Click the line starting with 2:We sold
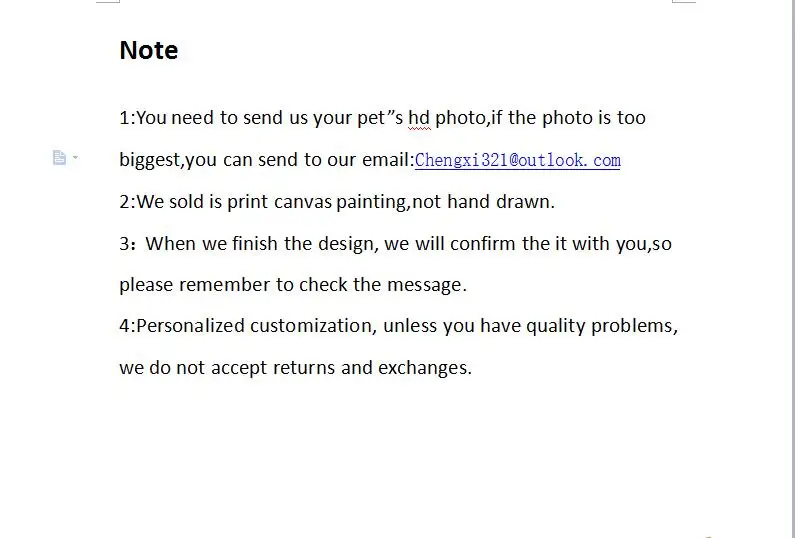This screenshot has width=795, height=538. coord(337,202)
